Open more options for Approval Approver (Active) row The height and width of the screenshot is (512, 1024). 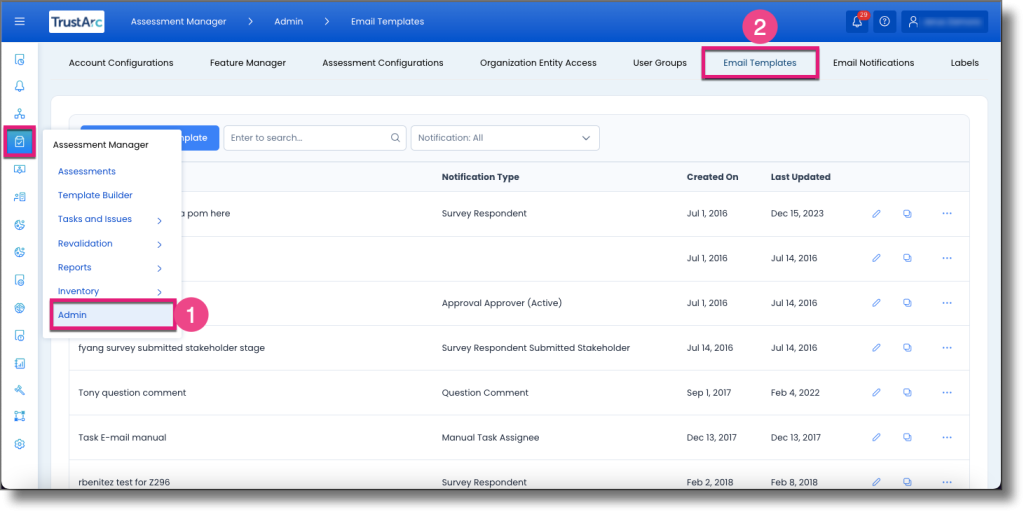pyautogui.click(x=947, y=303)
